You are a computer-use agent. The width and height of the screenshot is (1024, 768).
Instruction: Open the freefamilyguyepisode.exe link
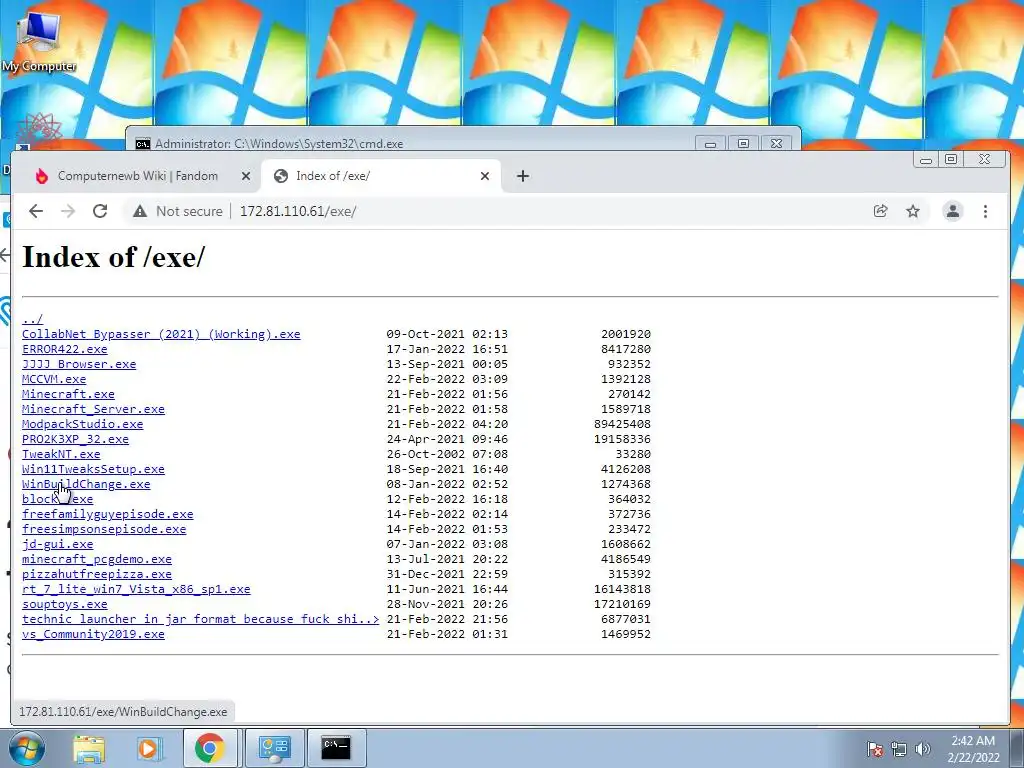(108, 514)
